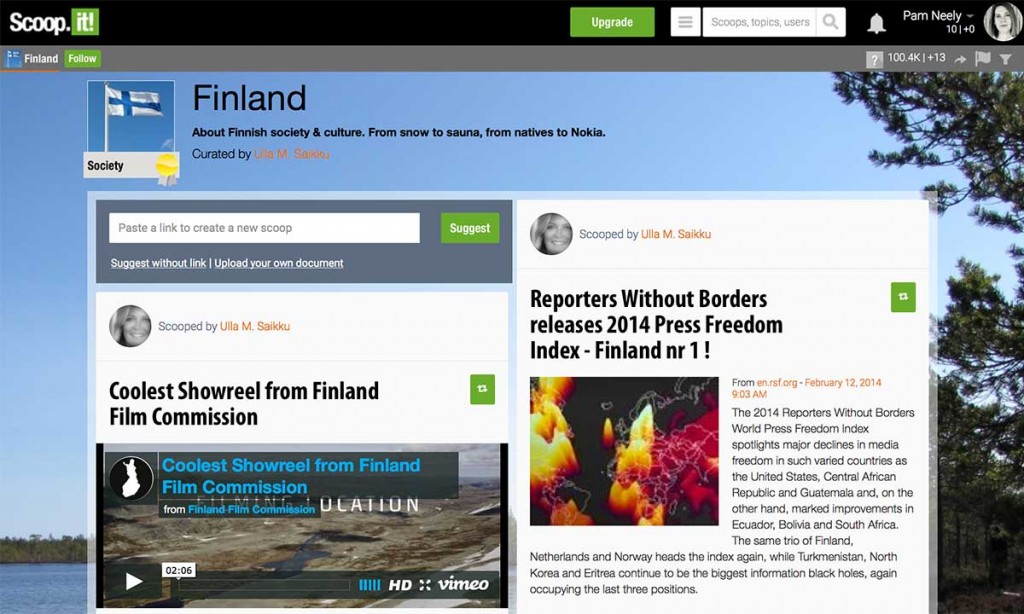Open the hamburger menu next to search
The image size is (1024, 614).
point(685,22)
